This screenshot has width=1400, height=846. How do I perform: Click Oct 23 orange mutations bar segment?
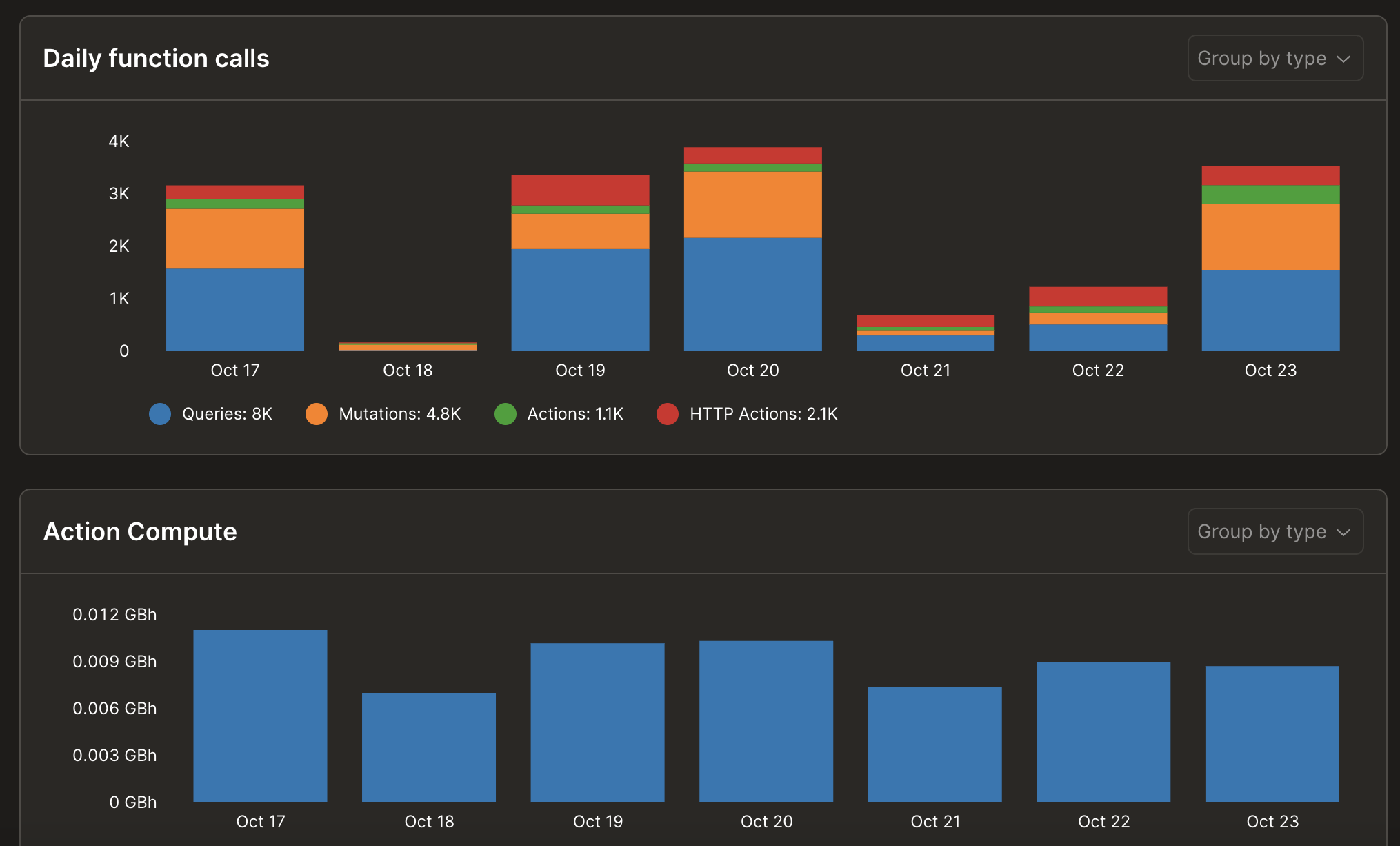(1270, 237)
